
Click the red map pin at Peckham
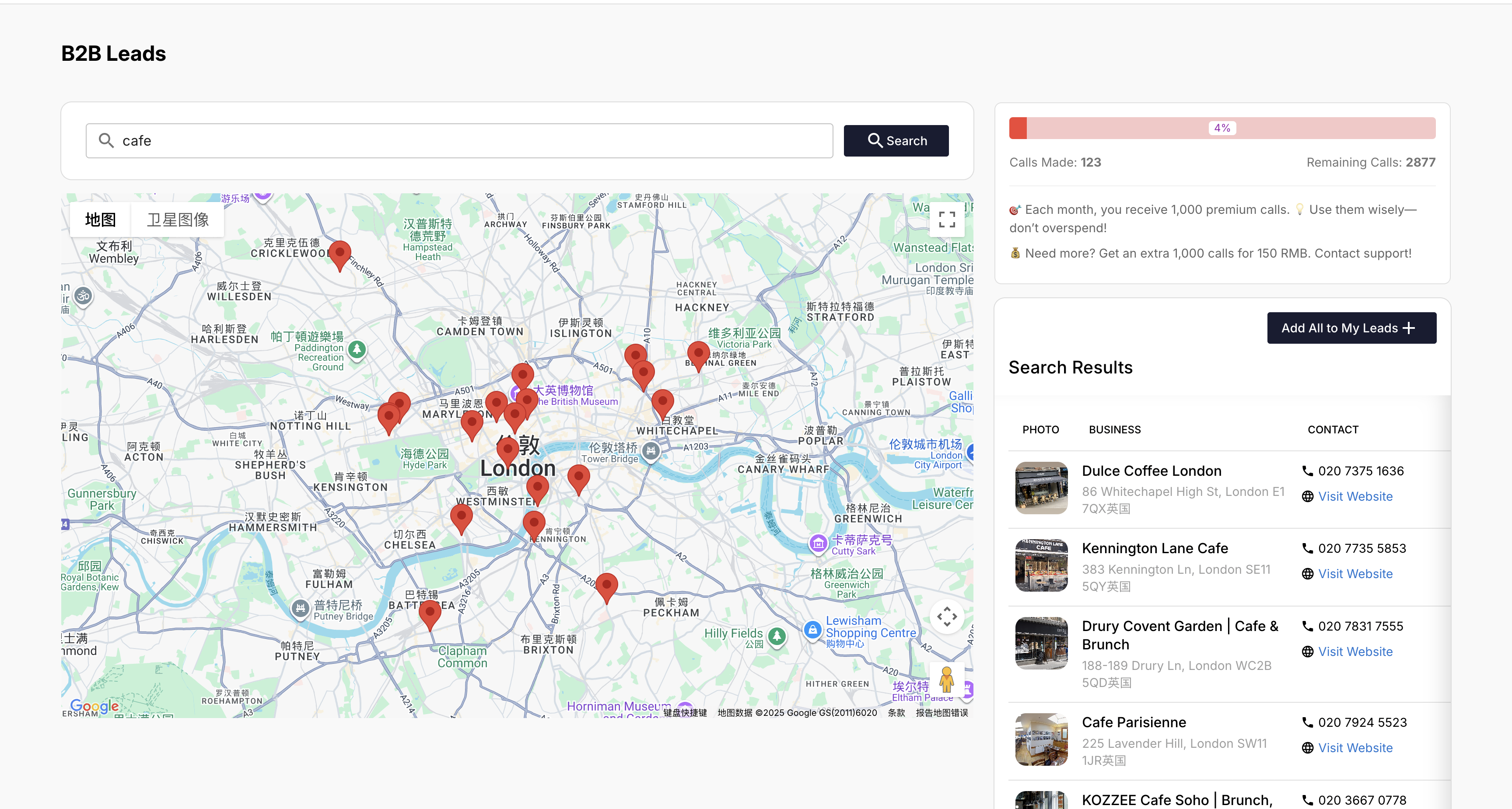606,588
